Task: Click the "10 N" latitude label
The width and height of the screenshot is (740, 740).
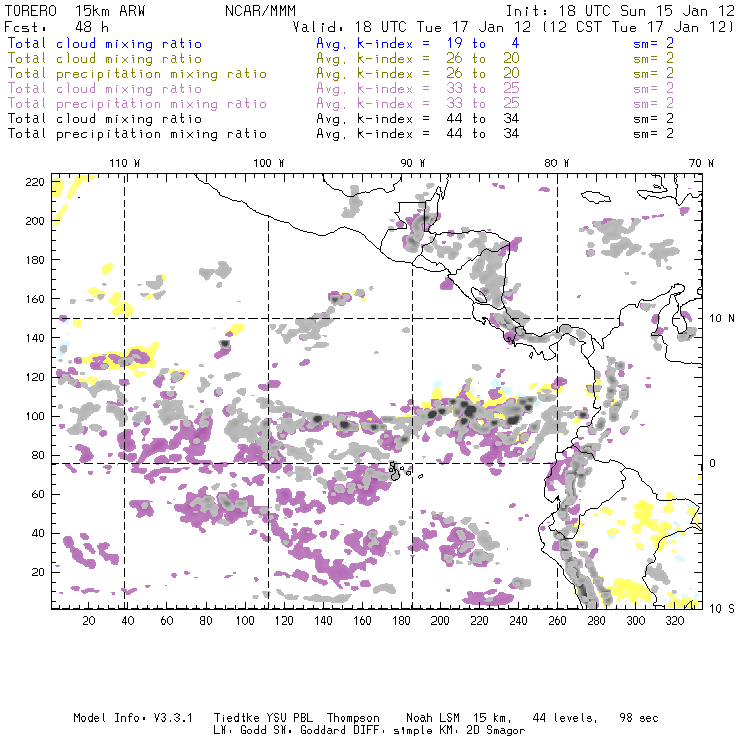Action: point(722,319)
